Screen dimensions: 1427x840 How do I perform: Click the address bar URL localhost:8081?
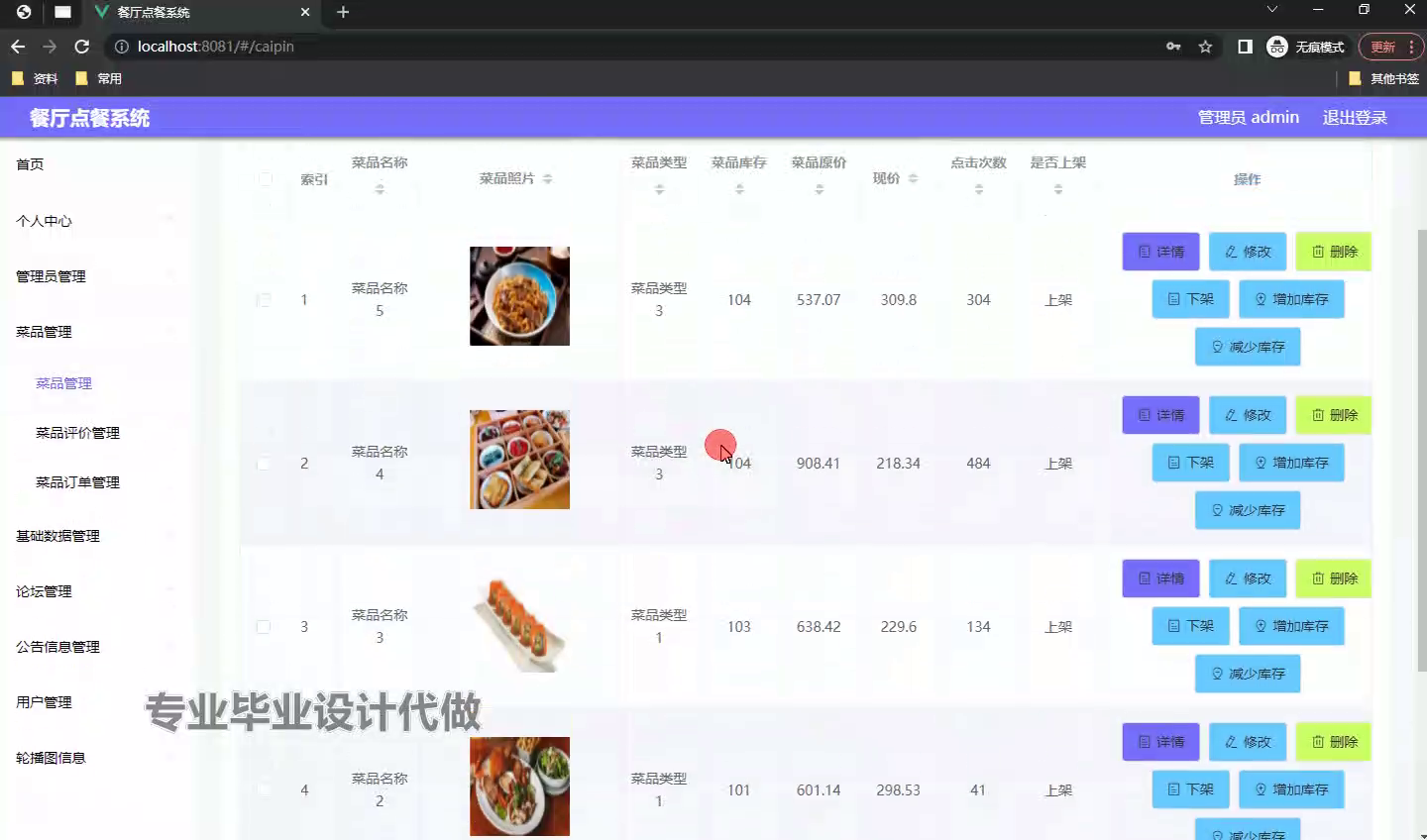tap(215, 47)
